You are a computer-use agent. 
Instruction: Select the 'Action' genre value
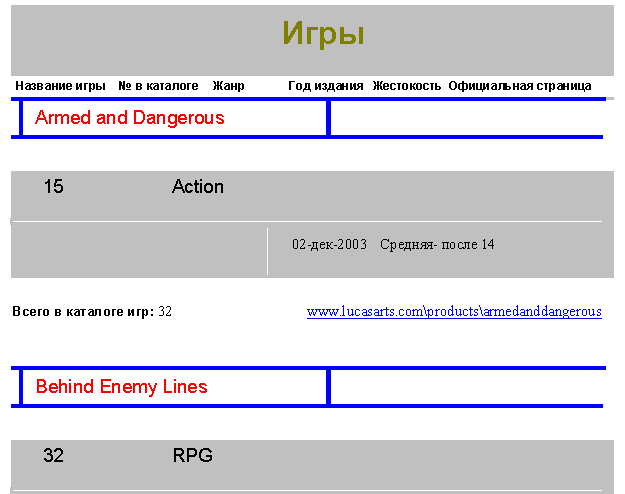pos(198,186)
